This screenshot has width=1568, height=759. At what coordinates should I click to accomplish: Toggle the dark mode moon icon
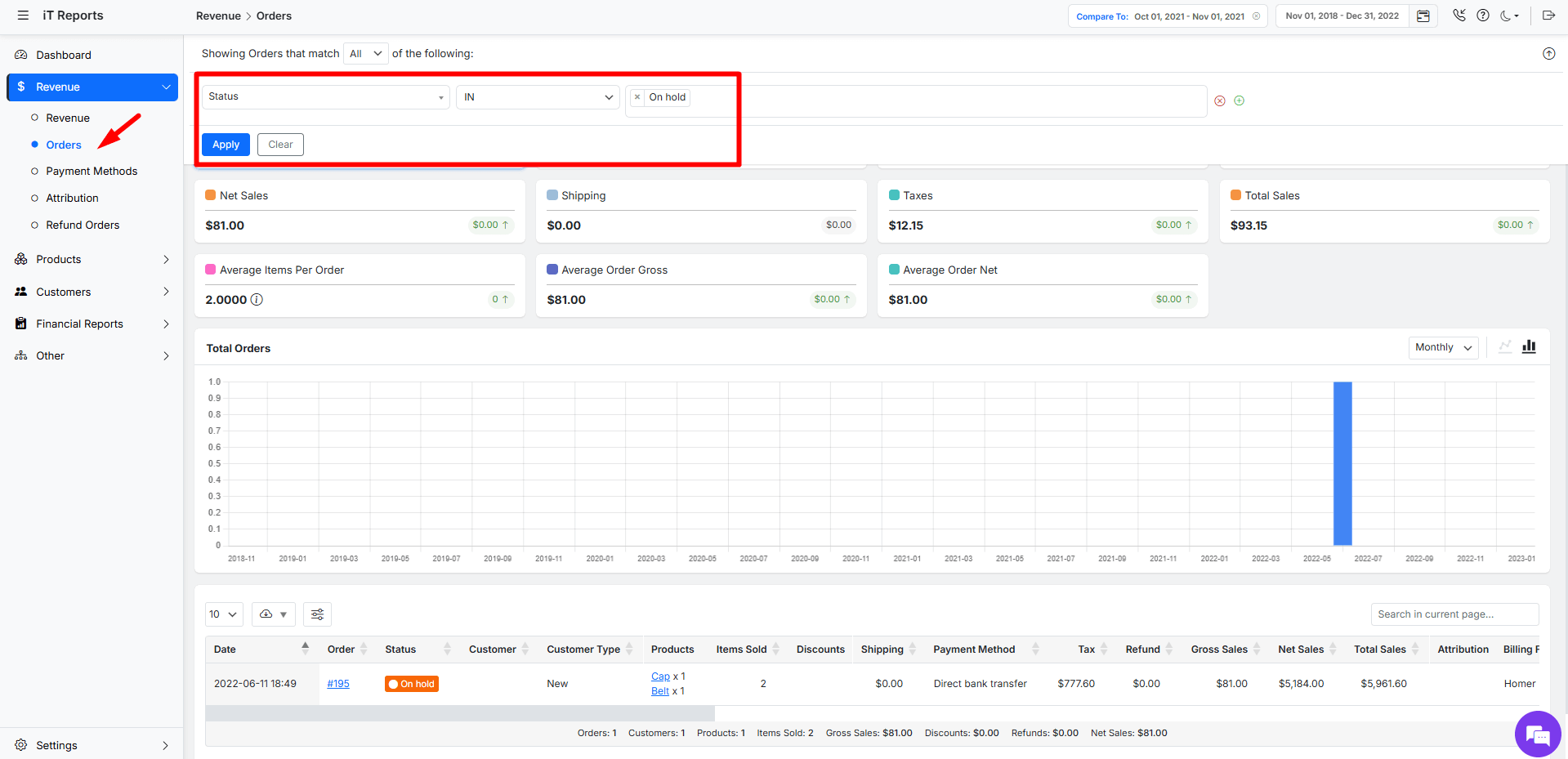(1508, 16)
